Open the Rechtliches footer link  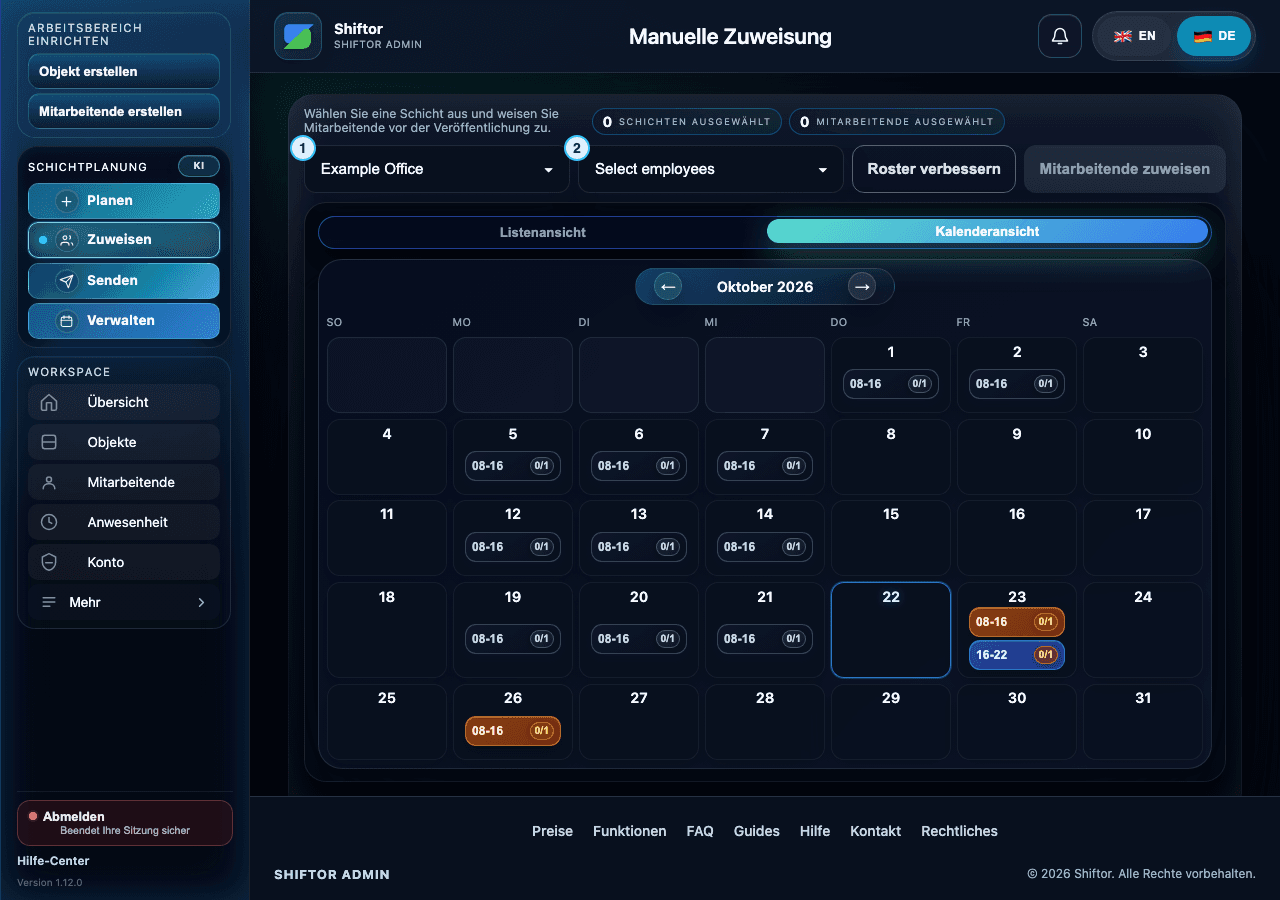[959, 831]
